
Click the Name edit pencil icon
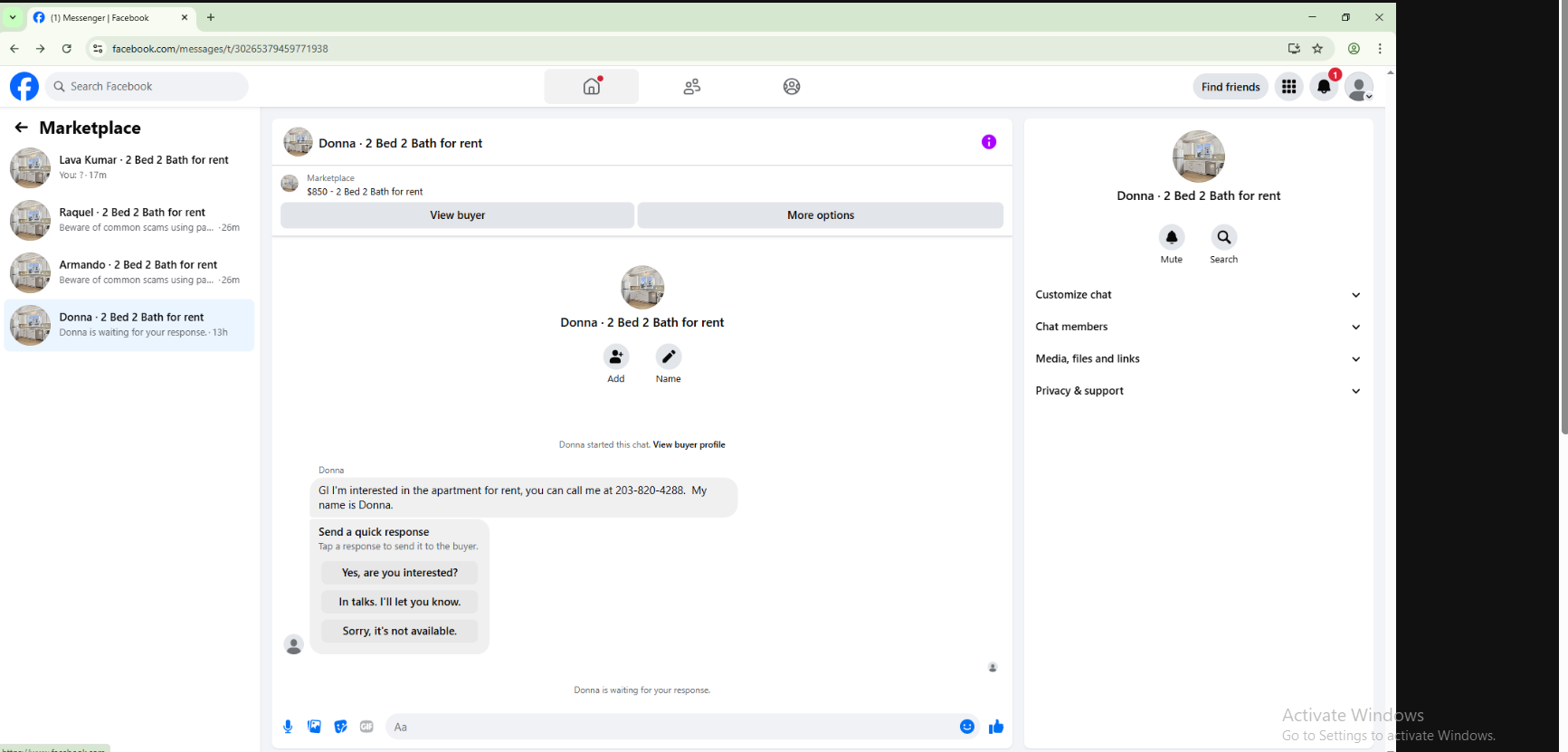click(669, 357)
